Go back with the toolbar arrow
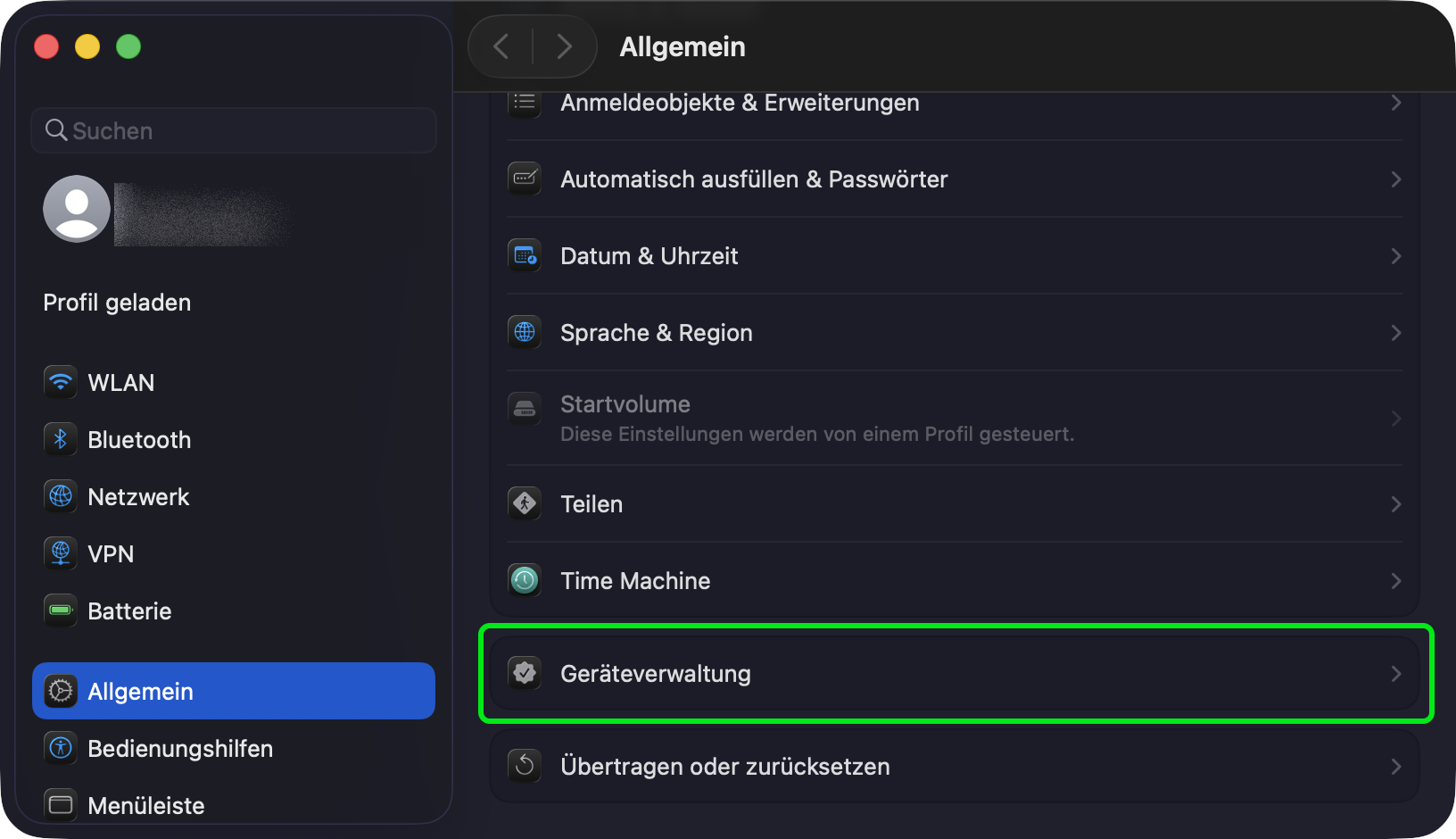Viewport: 1456px width, 839px height. (501, 46)
